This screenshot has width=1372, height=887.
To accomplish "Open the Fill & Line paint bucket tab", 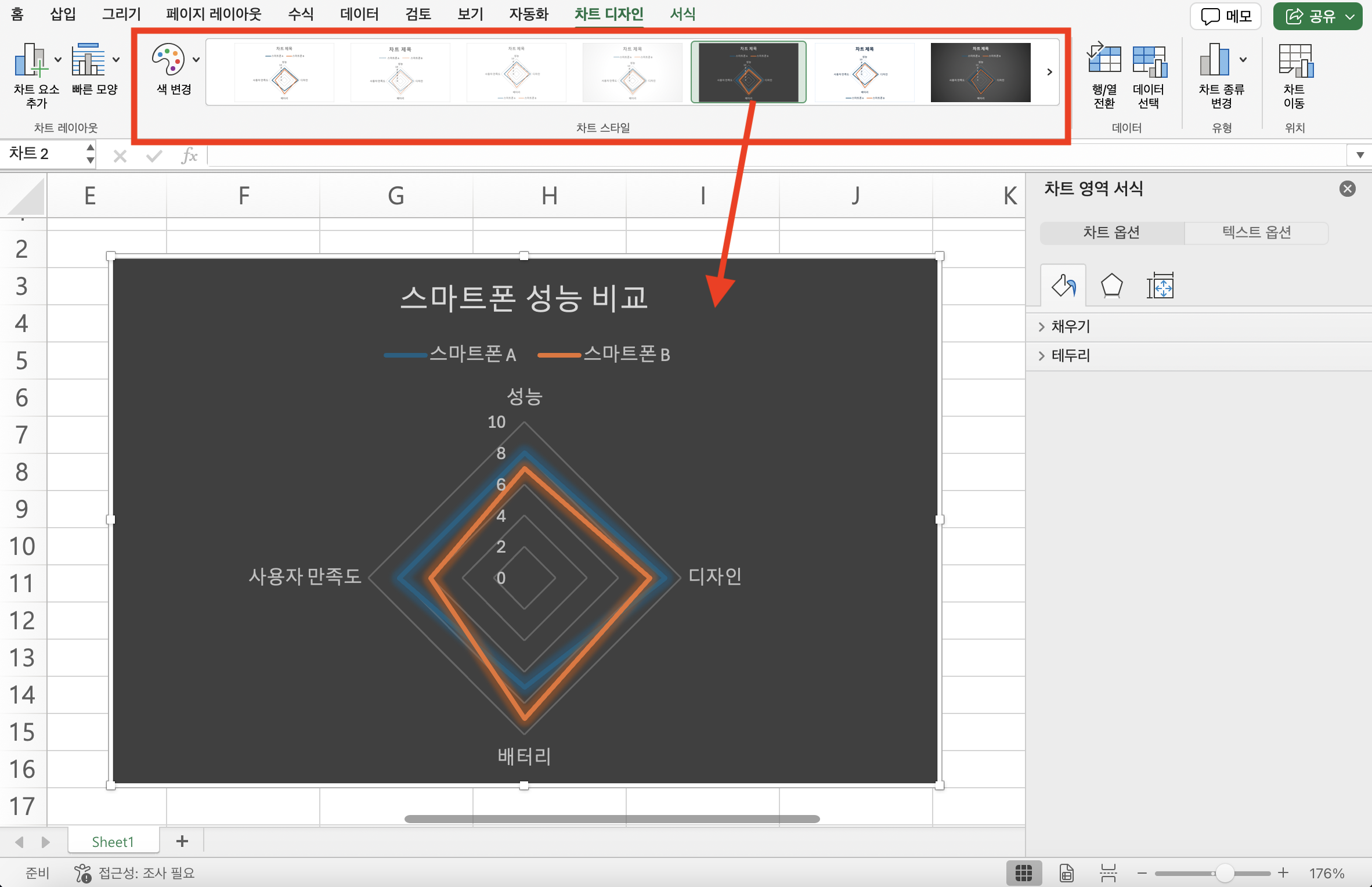I will [1063, 286].
